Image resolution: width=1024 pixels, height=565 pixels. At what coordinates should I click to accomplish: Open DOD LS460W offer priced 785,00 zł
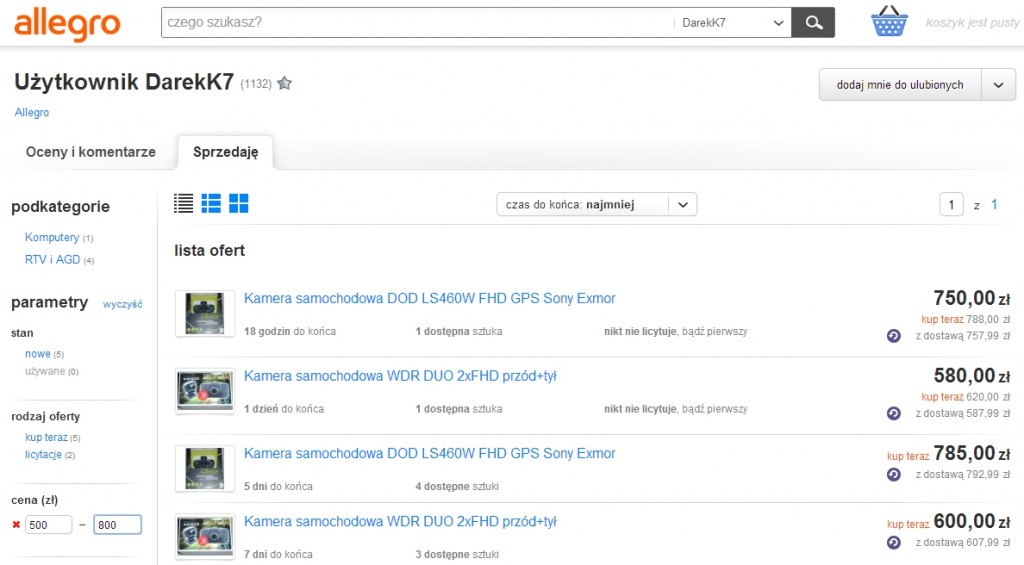point(430,453)
